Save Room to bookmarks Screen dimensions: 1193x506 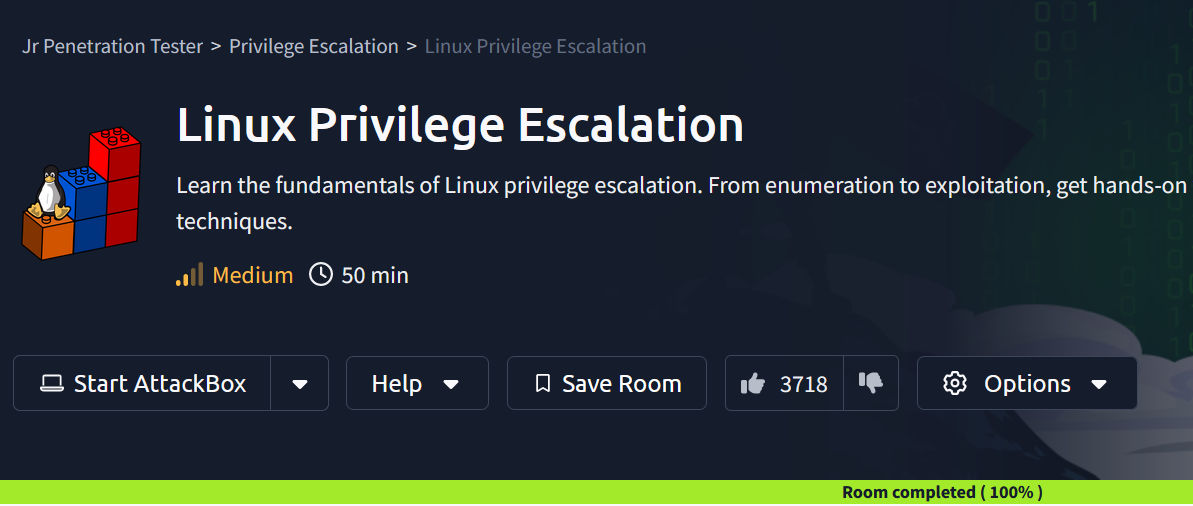click(x=606, y=383)
